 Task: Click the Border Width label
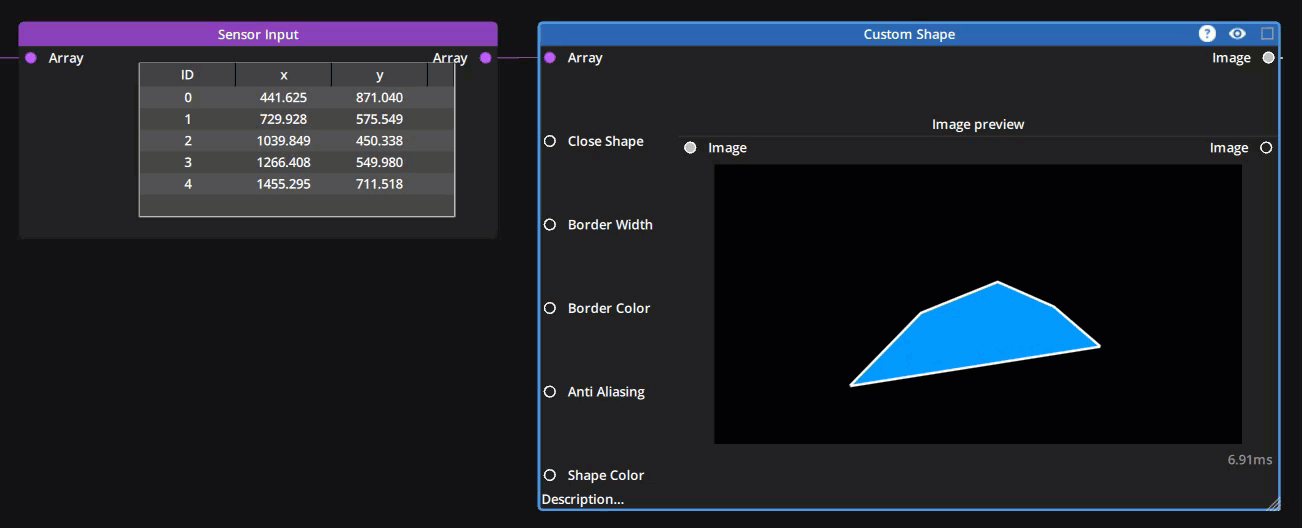tap(610, 225)
